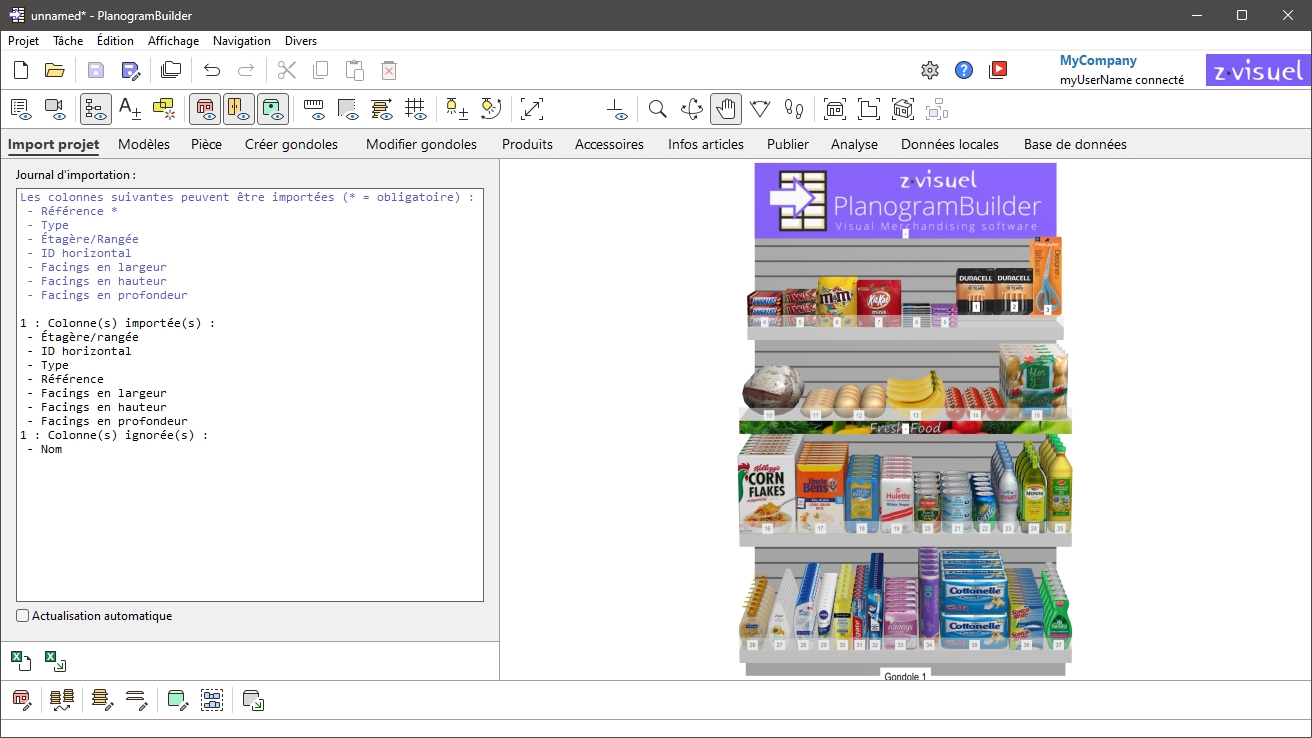Toggle ruler dimensions visibility

pyautogui.click(x=314, y=109)
